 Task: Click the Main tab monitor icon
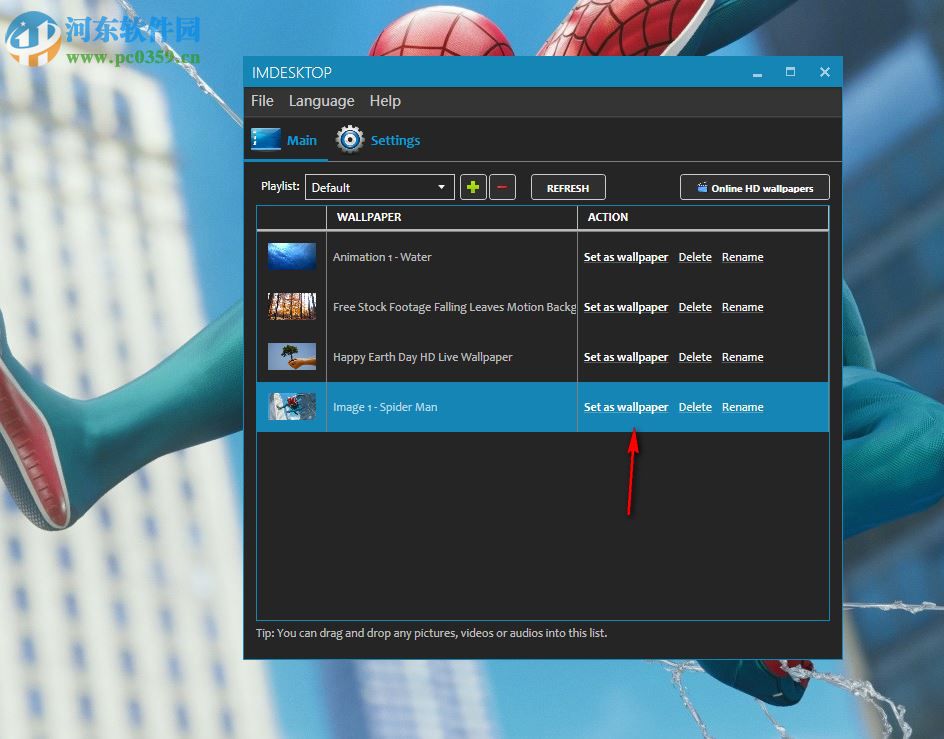tap(264, 140)
